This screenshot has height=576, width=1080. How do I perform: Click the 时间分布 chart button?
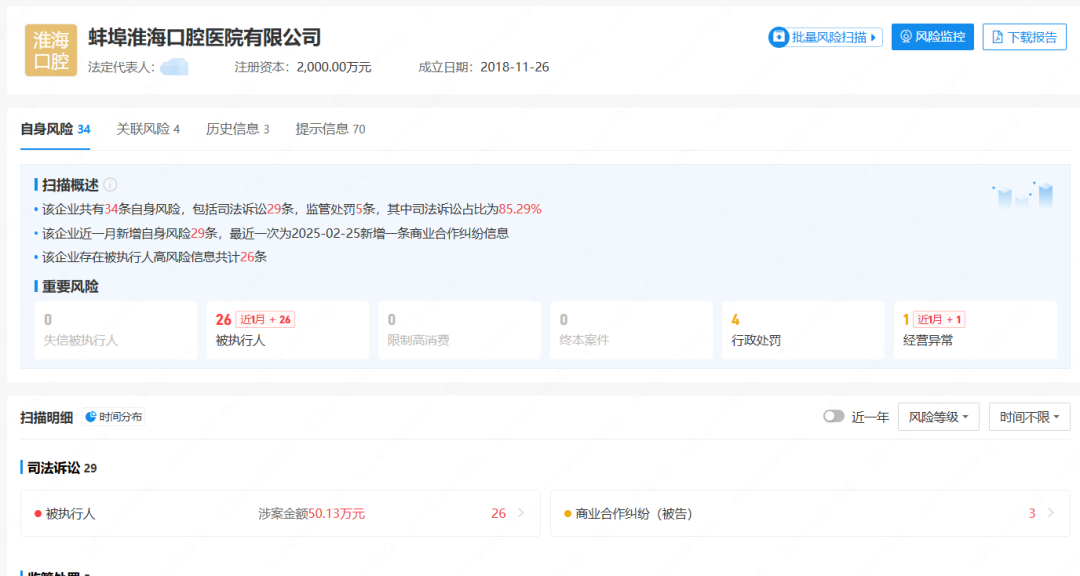114,417
